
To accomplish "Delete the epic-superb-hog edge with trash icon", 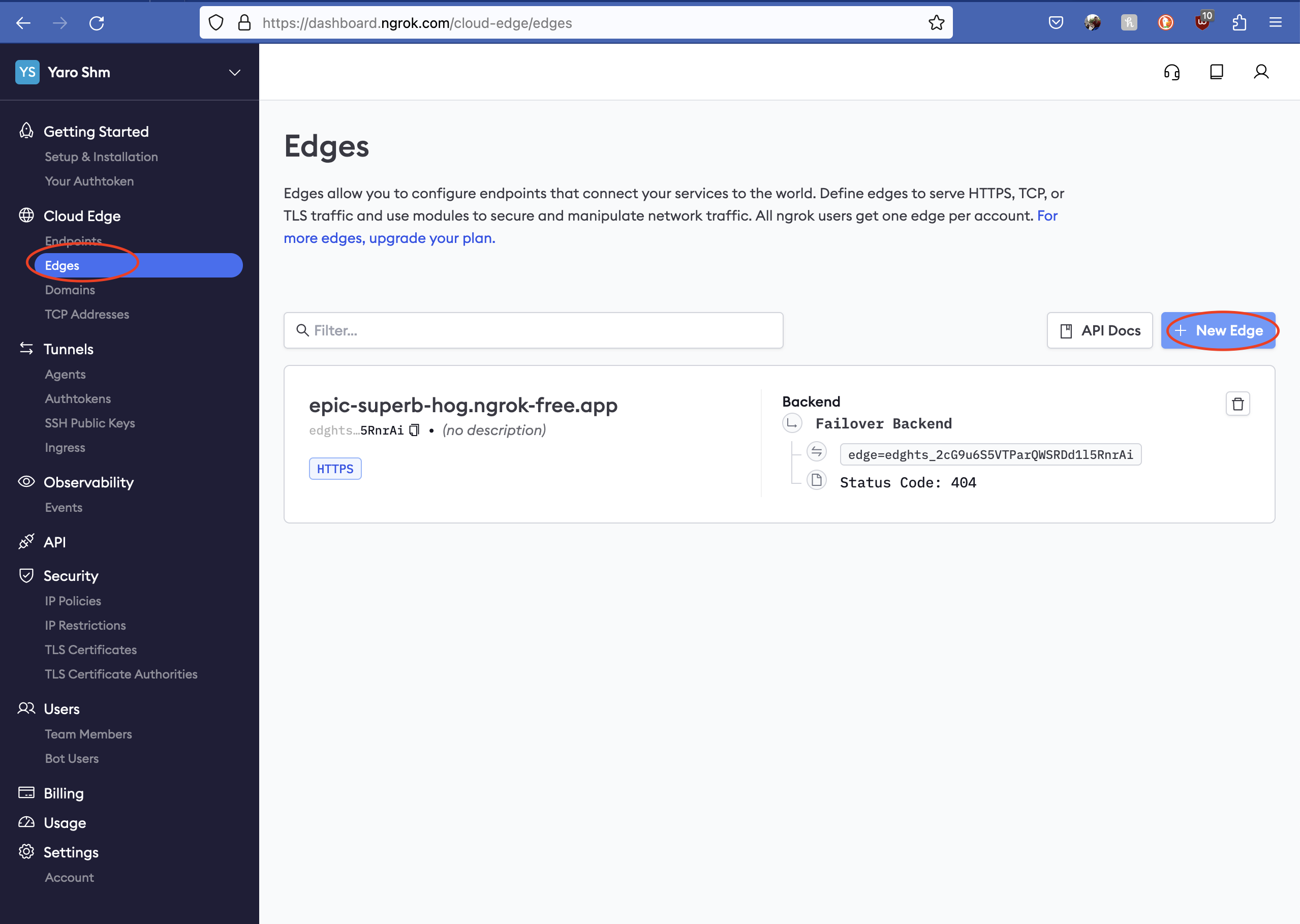I will coord(1237,404).
